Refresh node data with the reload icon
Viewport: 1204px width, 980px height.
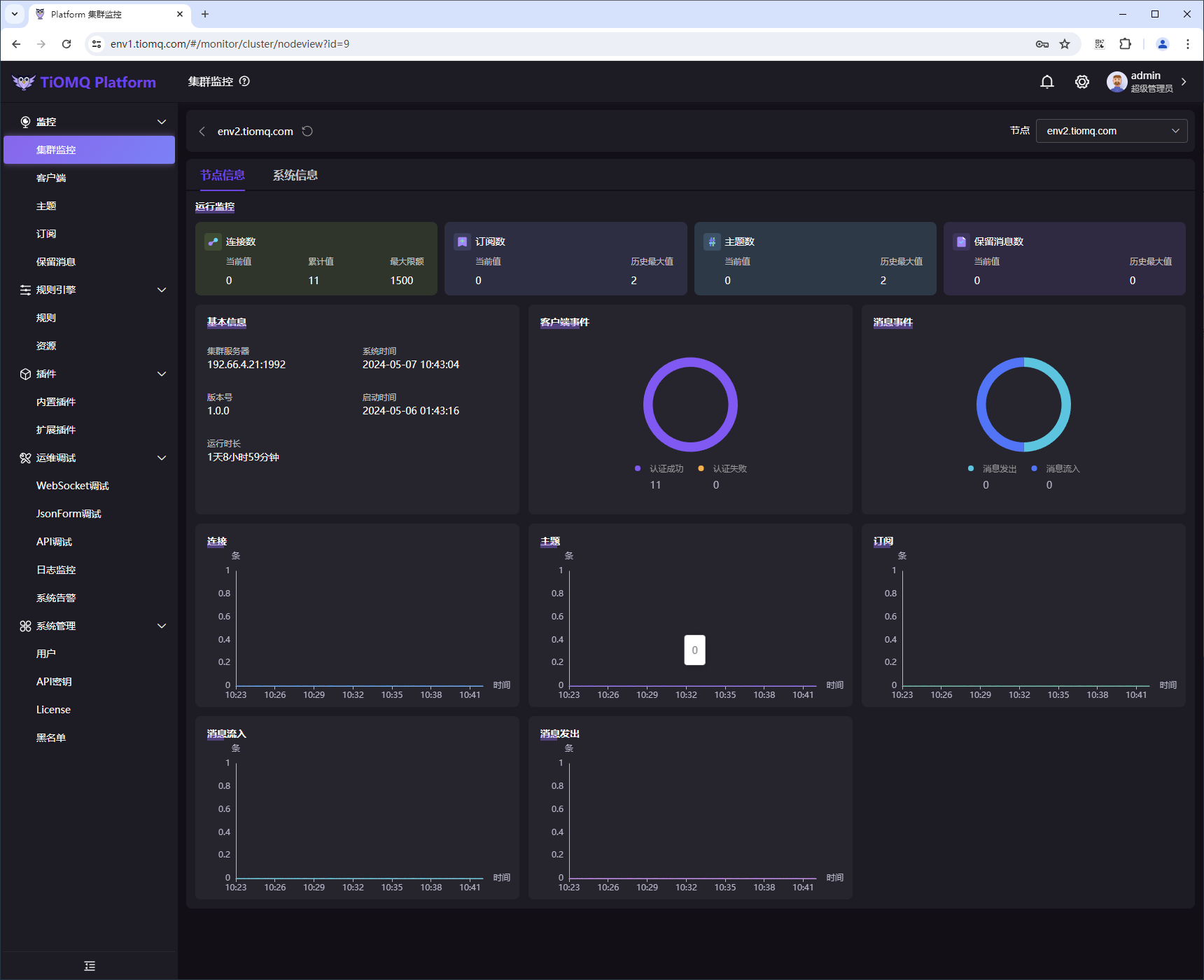[307, 132]
